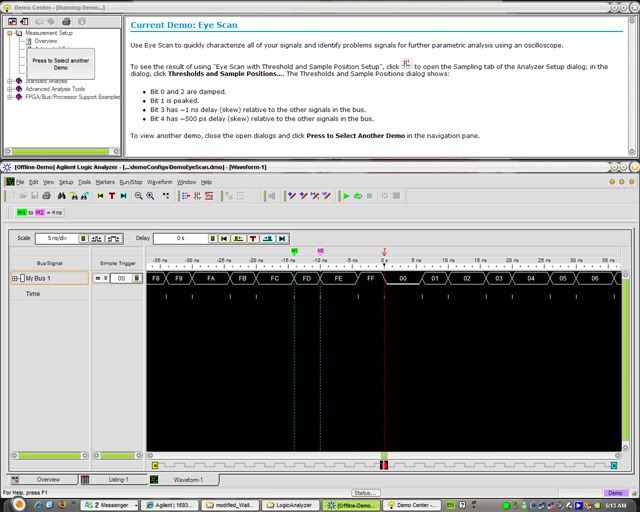This screenshot has width=640, height=512.
Task: Click the M1 to M2 = 4 ns readout
Action: tap(40, 213)
